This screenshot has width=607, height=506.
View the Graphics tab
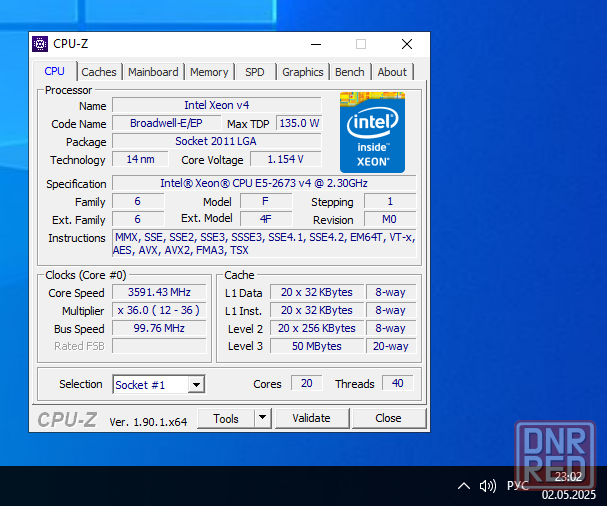pyautogui.click(x=303, y=72)
